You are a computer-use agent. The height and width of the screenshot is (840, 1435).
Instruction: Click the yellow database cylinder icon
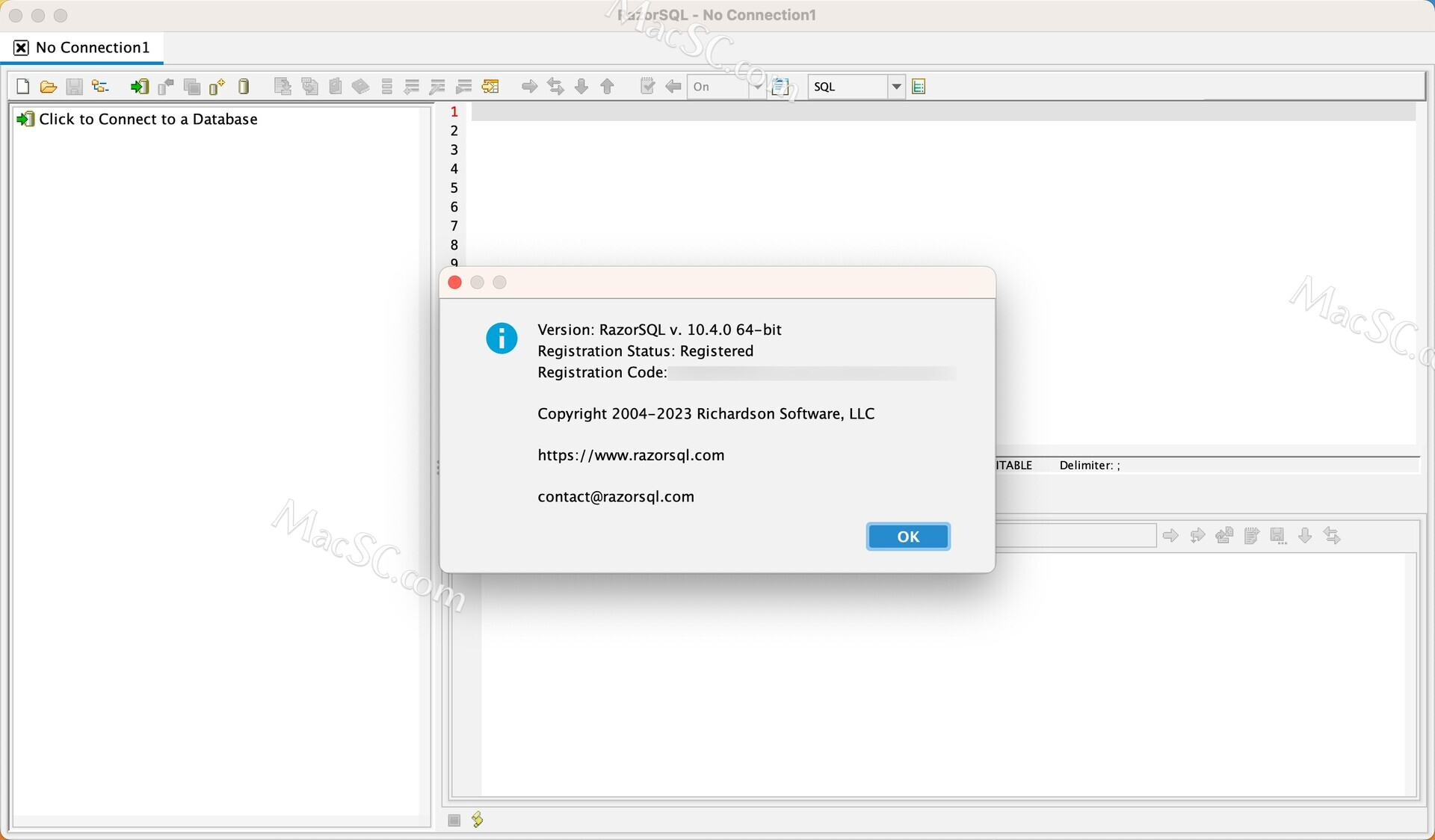coord(244,87)
